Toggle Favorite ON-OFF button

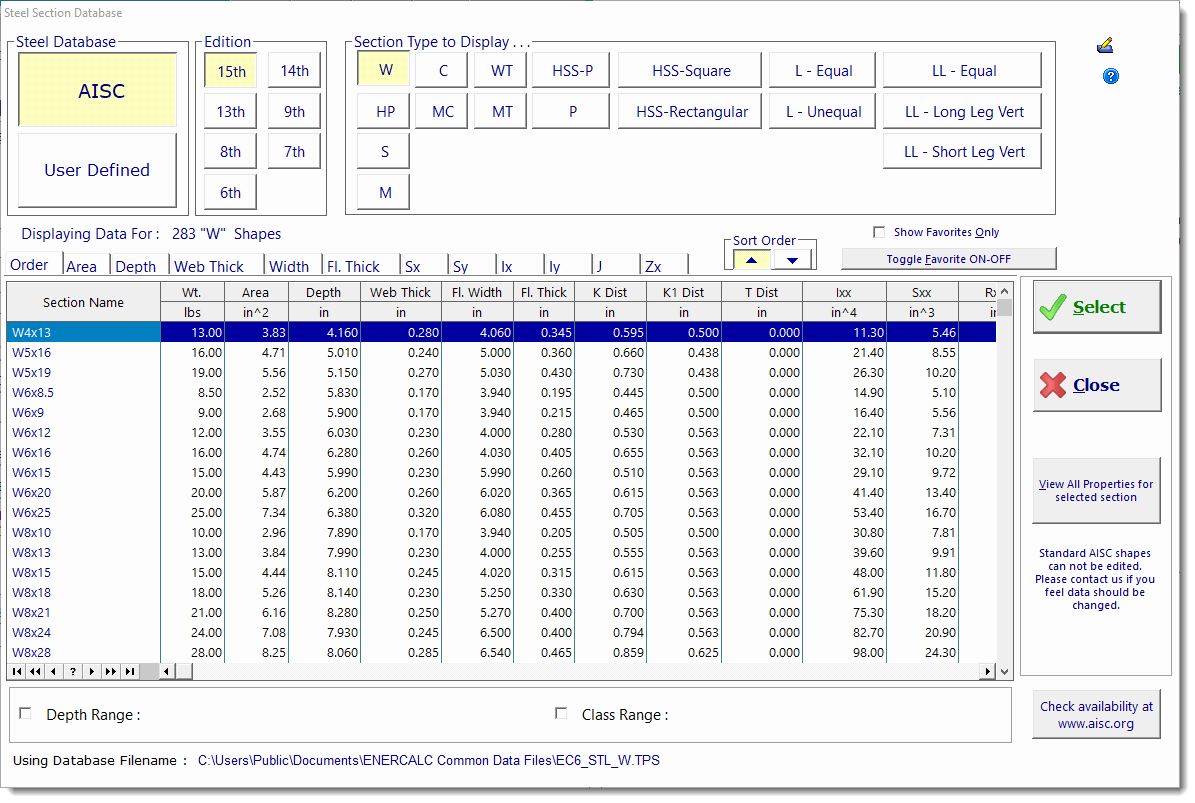coord(949,259)
